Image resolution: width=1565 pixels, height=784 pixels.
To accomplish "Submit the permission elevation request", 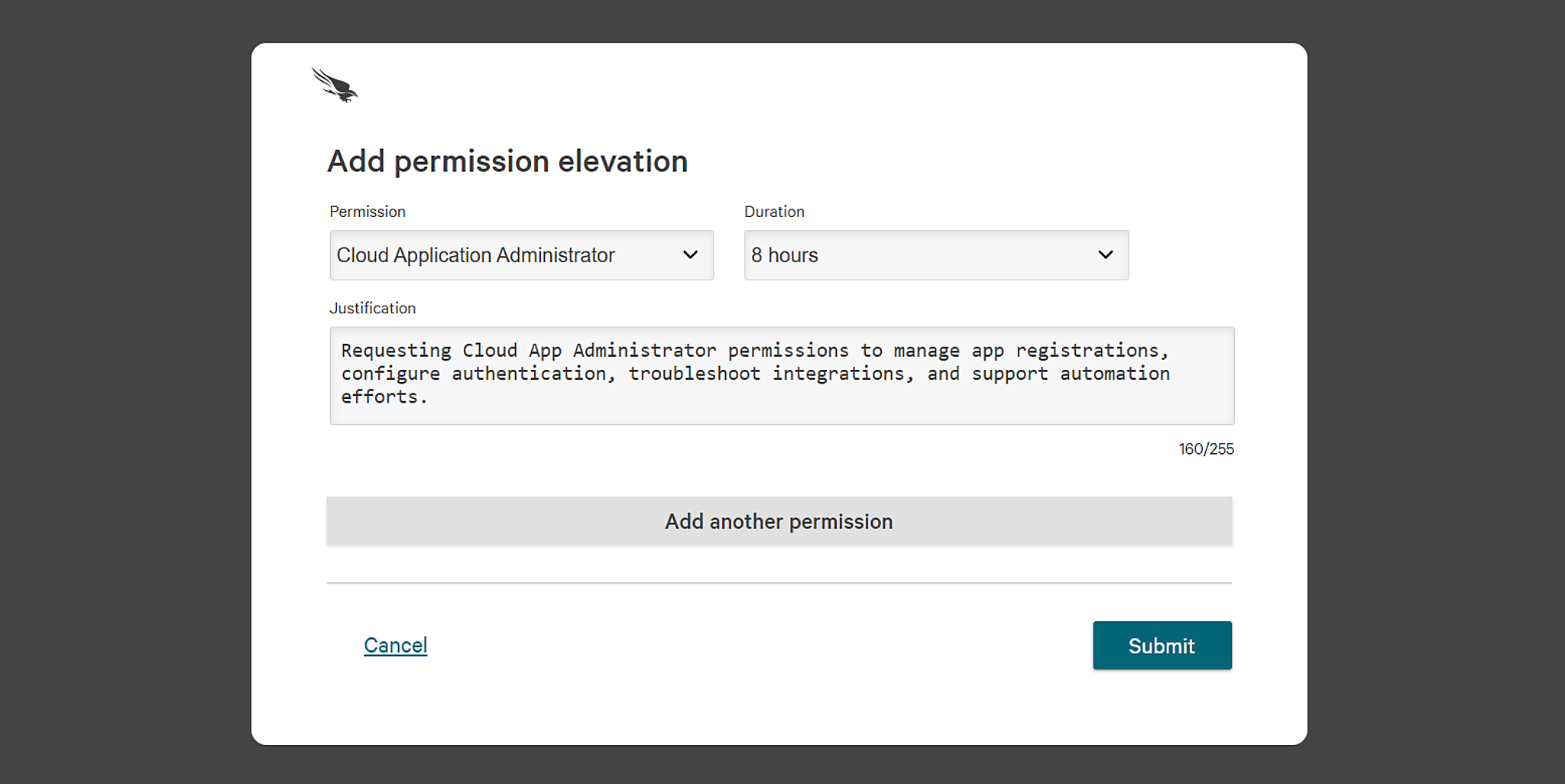I will click(x=1162, y=646).
